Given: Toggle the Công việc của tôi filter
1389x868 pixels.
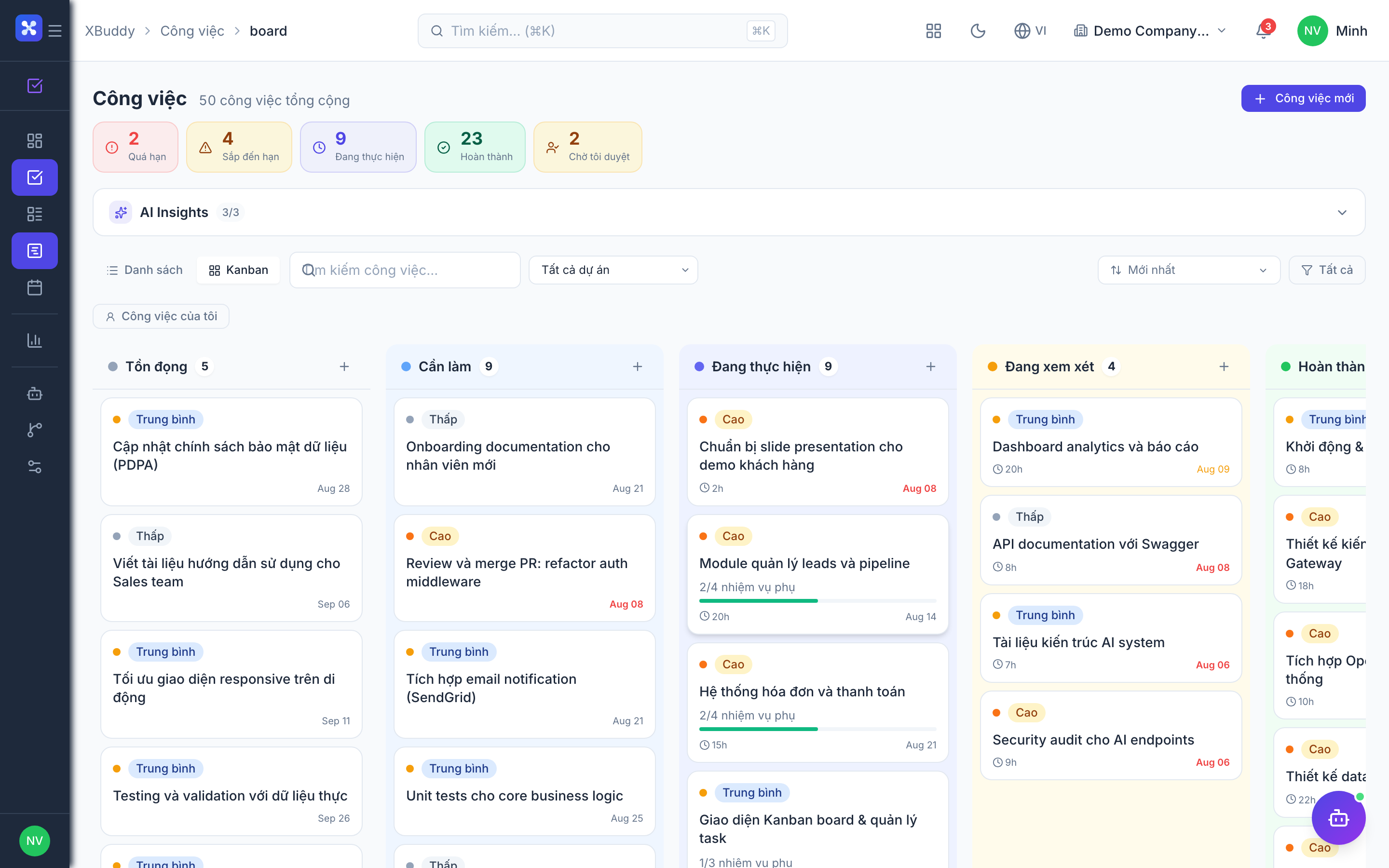Looking at the screenshot, I should (161, 316).
